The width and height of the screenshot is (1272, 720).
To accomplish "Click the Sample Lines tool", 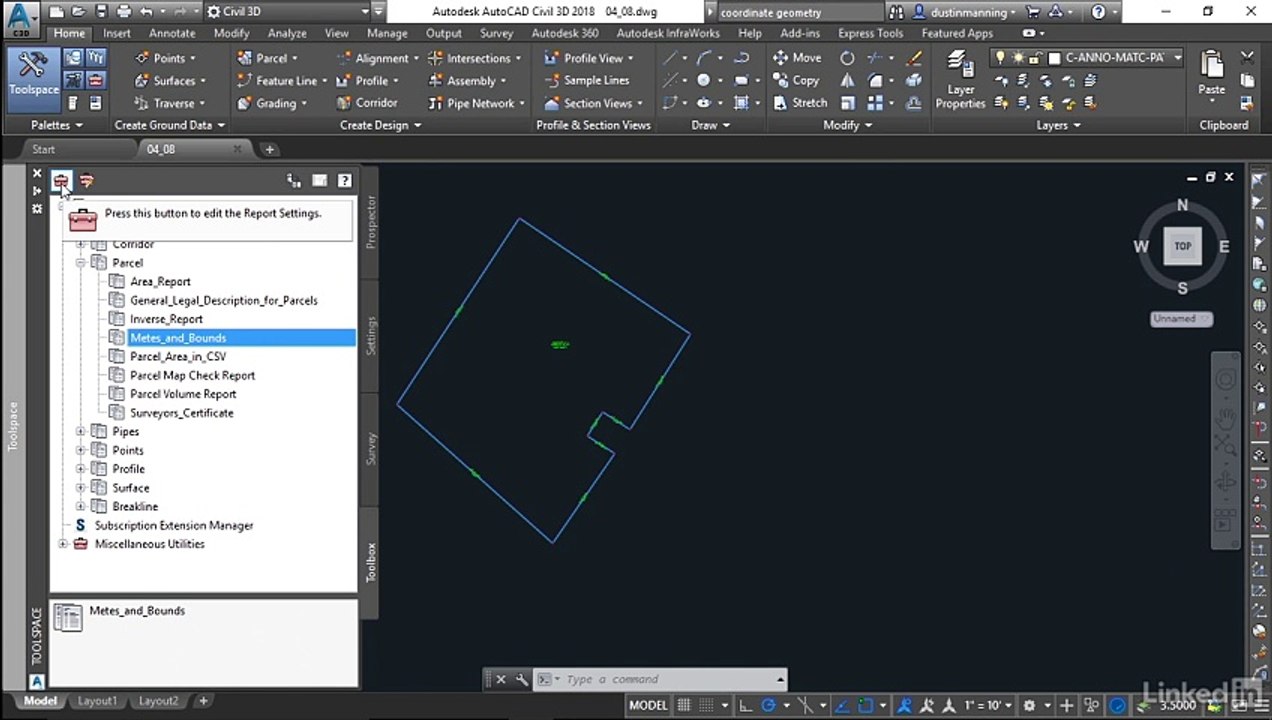I will click(587, 80).
